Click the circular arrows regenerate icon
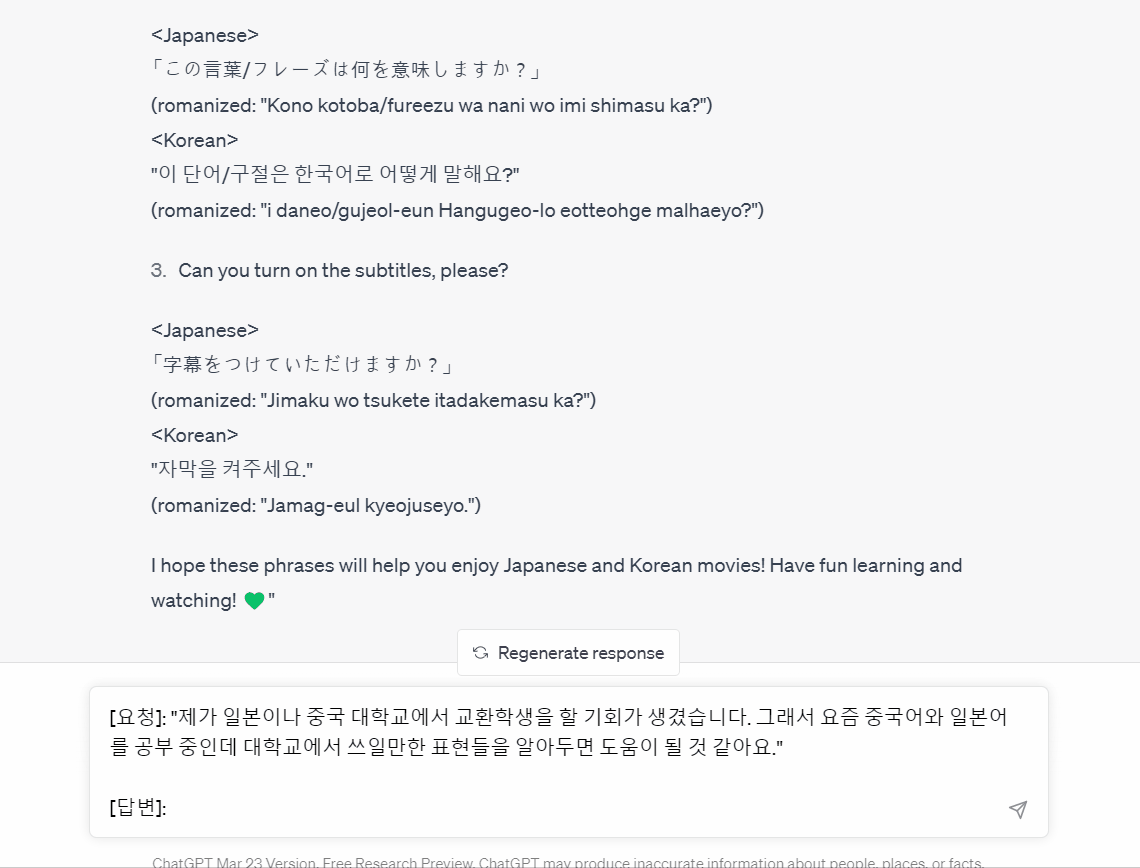Viewport: 1140px width, 868px height. pyautogui.click(x=481, y=653)
